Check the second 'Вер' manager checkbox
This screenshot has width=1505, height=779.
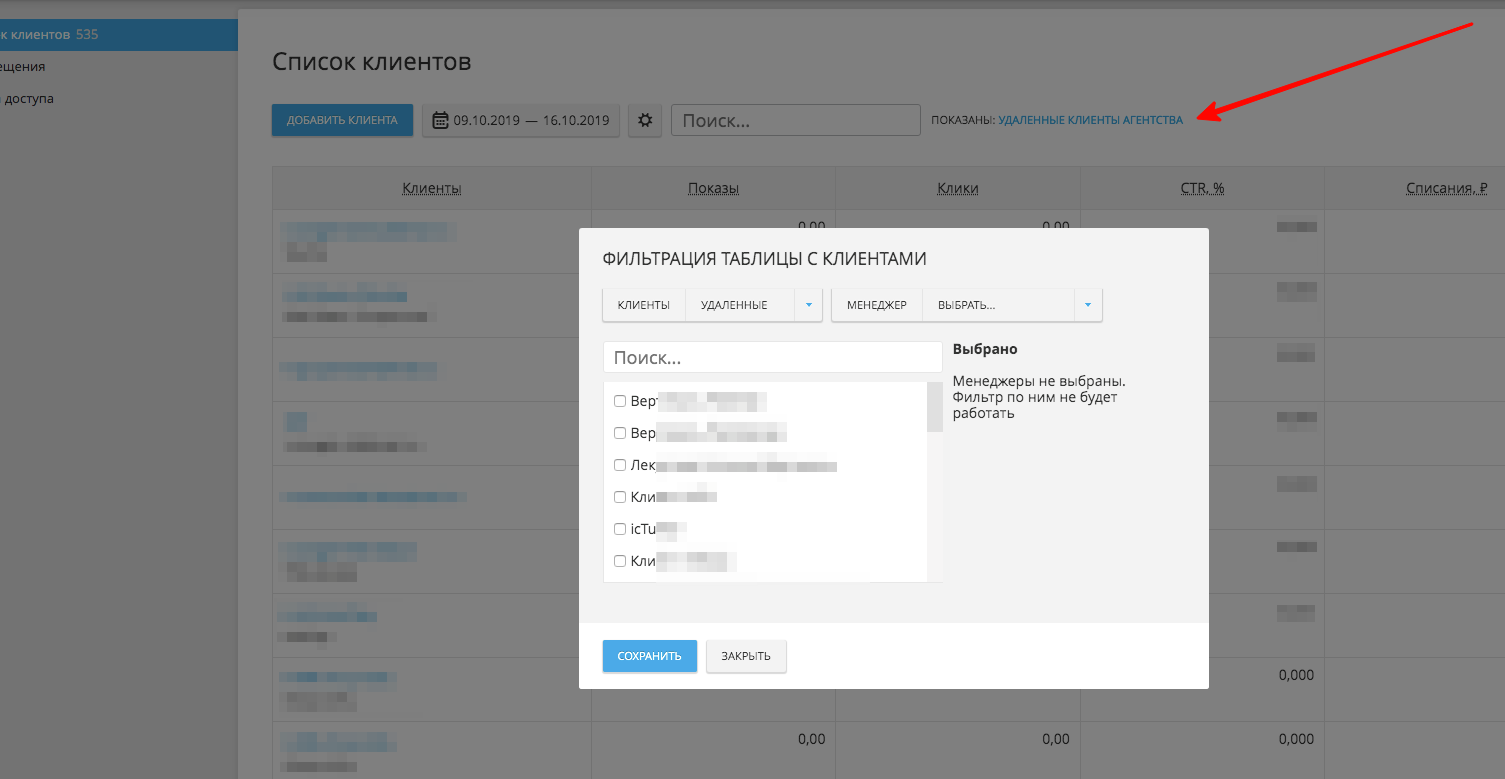(620, 434)
